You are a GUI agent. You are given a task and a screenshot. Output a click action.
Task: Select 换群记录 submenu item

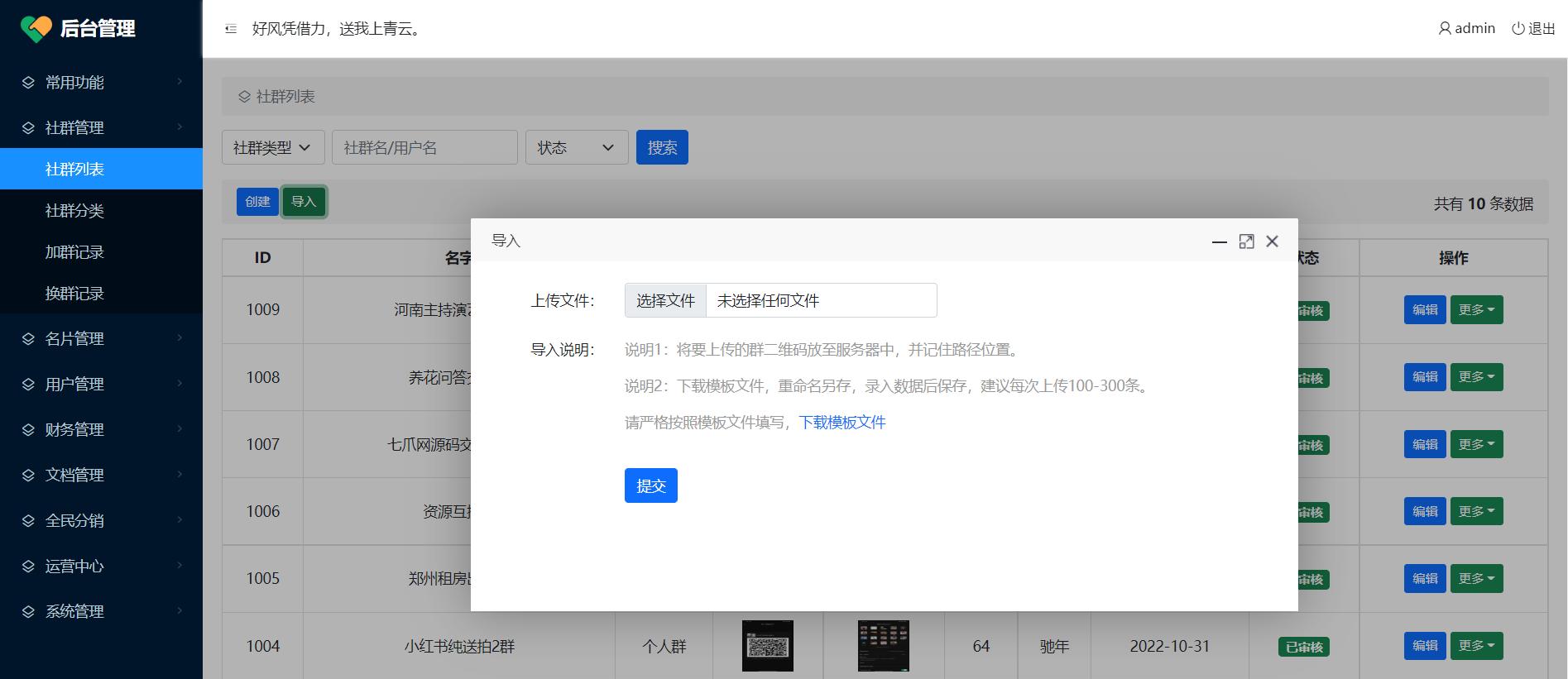(x=74, y=294)
